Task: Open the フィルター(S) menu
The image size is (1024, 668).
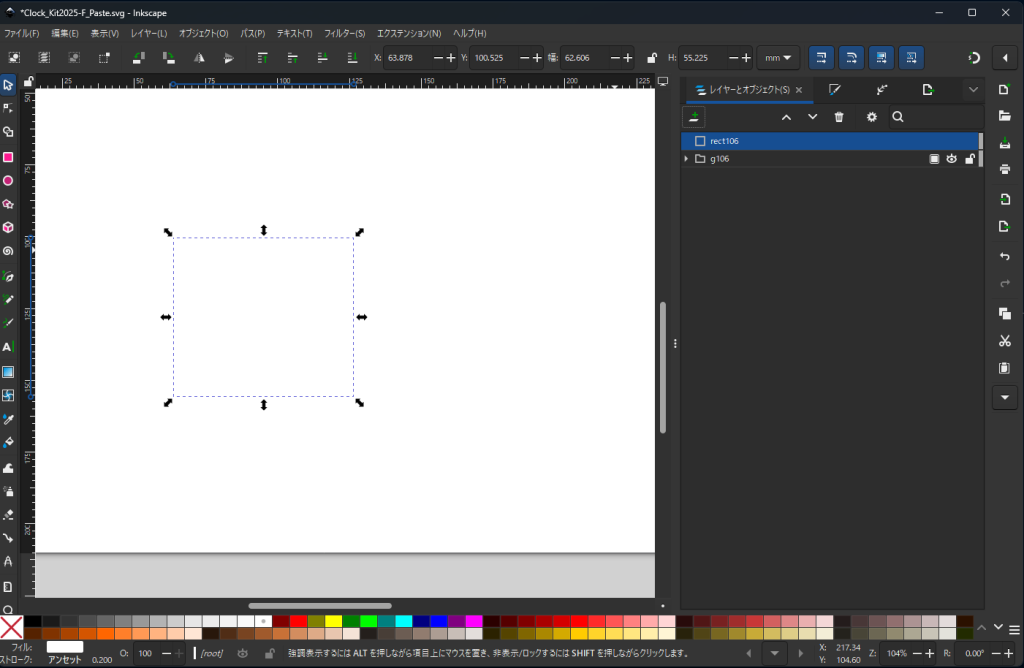Action: pyautogui.click(x=344, y=33)
